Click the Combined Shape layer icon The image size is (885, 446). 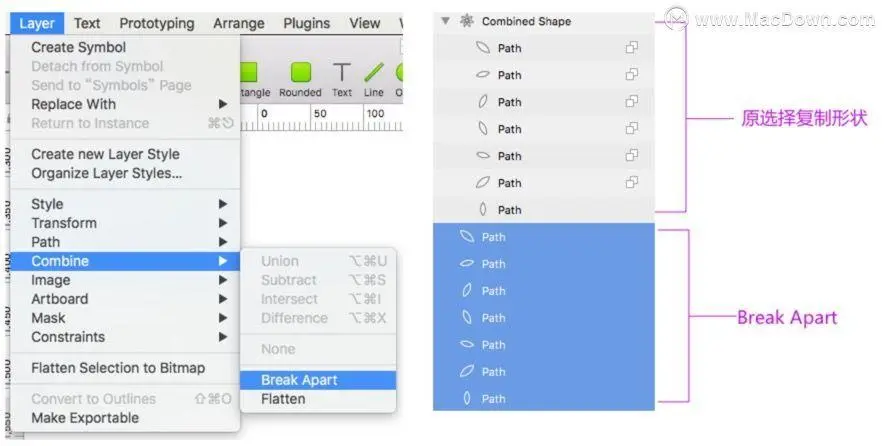tap(465, 21)
